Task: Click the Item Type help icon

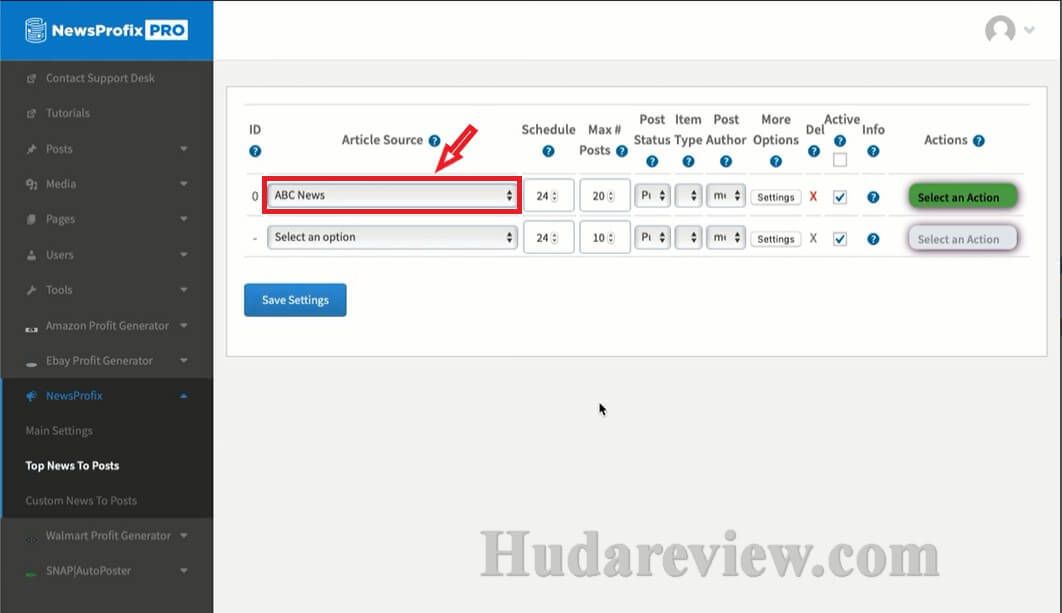Action: tap(688, 161)
